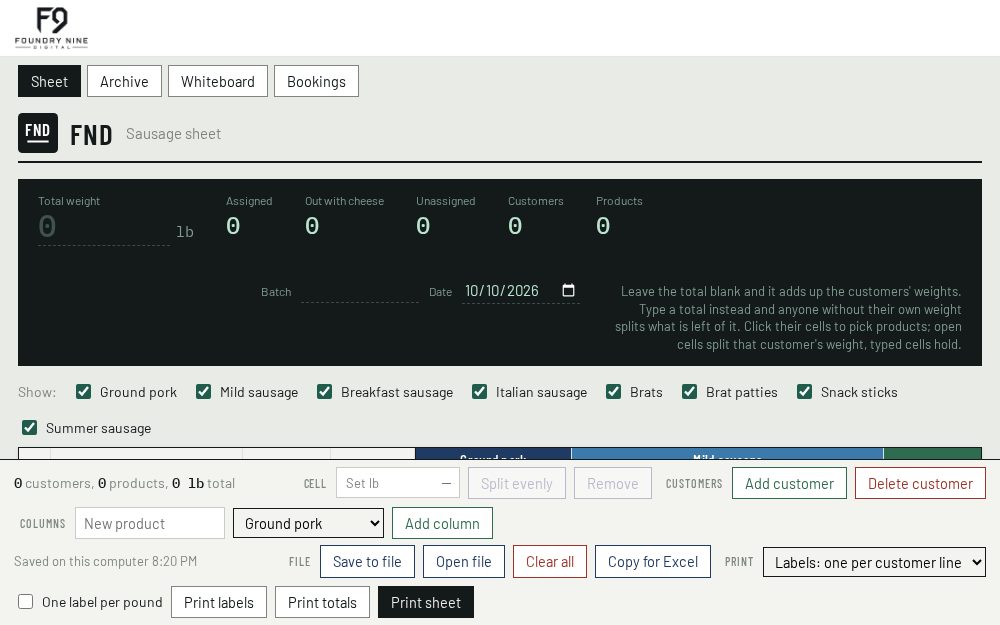Click the Date field 10/10/2026
The image size is (1000, 625).
[520, 291]
